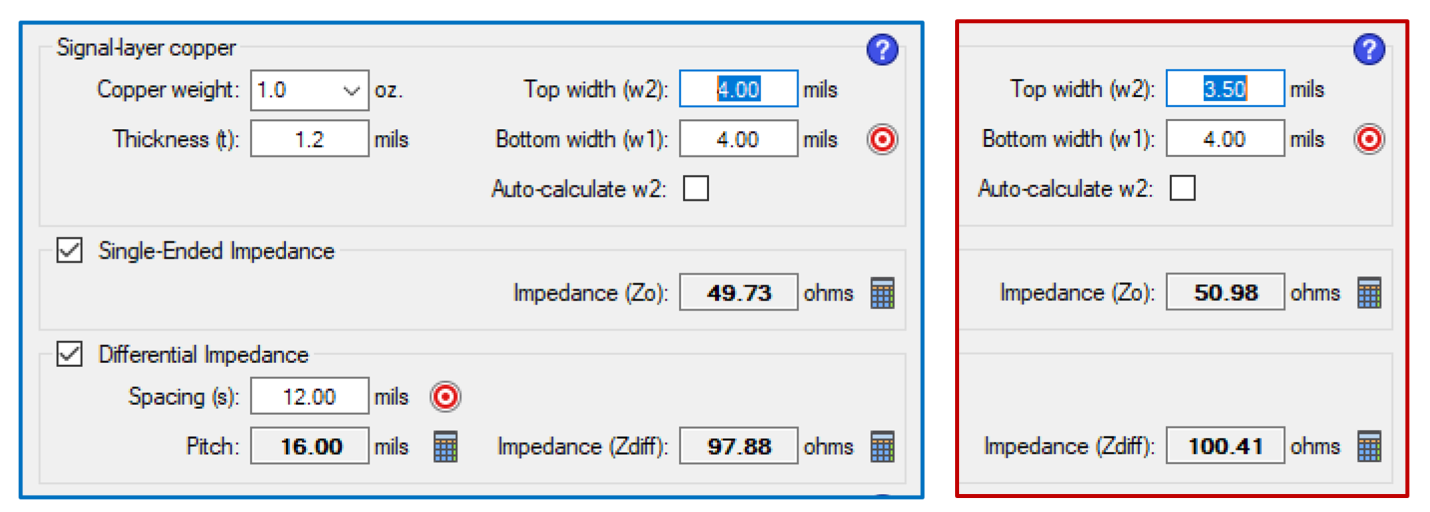The image size is (1430, 512).
Task: Click the Spacing (s) input field
Action: point(309,397)
